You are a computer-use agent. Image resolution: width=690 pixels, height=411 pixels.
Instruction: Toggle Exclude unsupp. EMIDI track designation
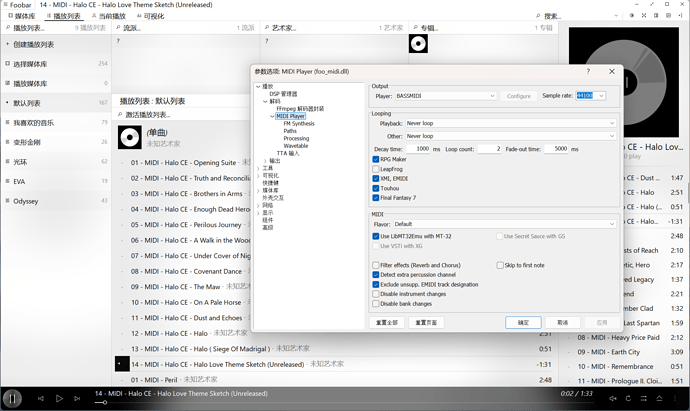pyautogui.click(x=376, y=285)
